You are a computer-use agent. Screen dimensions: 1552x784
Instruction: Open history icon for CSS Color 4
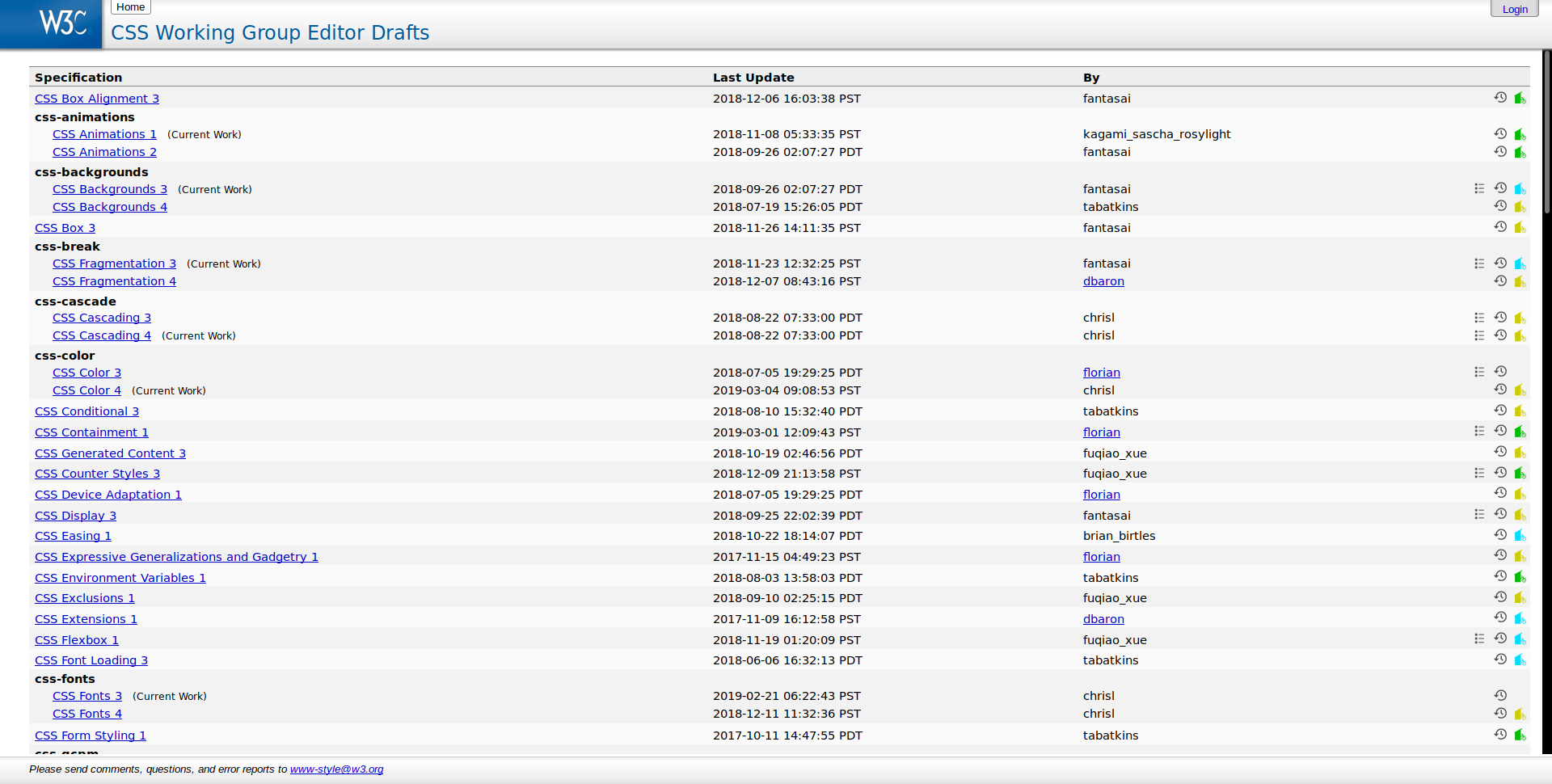coord(1500,390)
